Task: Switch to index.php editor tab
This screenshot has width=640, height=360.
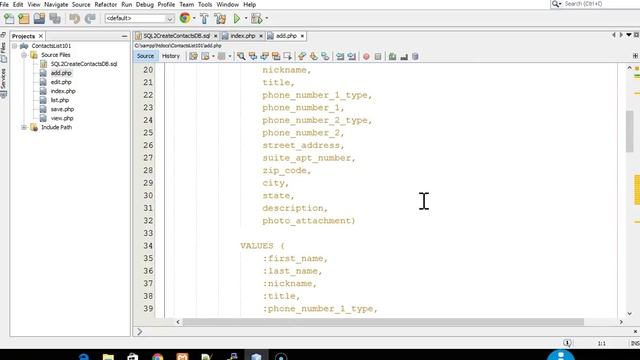Action: (242, 36)
